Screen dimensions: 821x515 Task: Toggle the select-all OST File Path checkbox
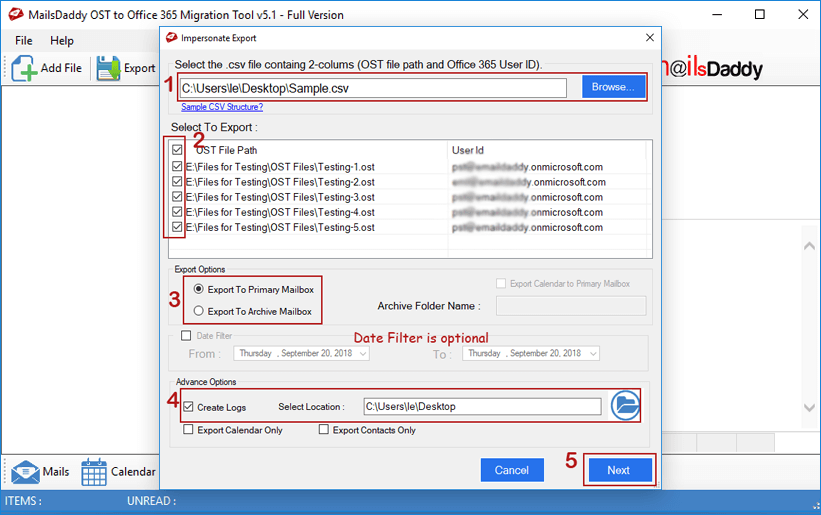point(177,150)
